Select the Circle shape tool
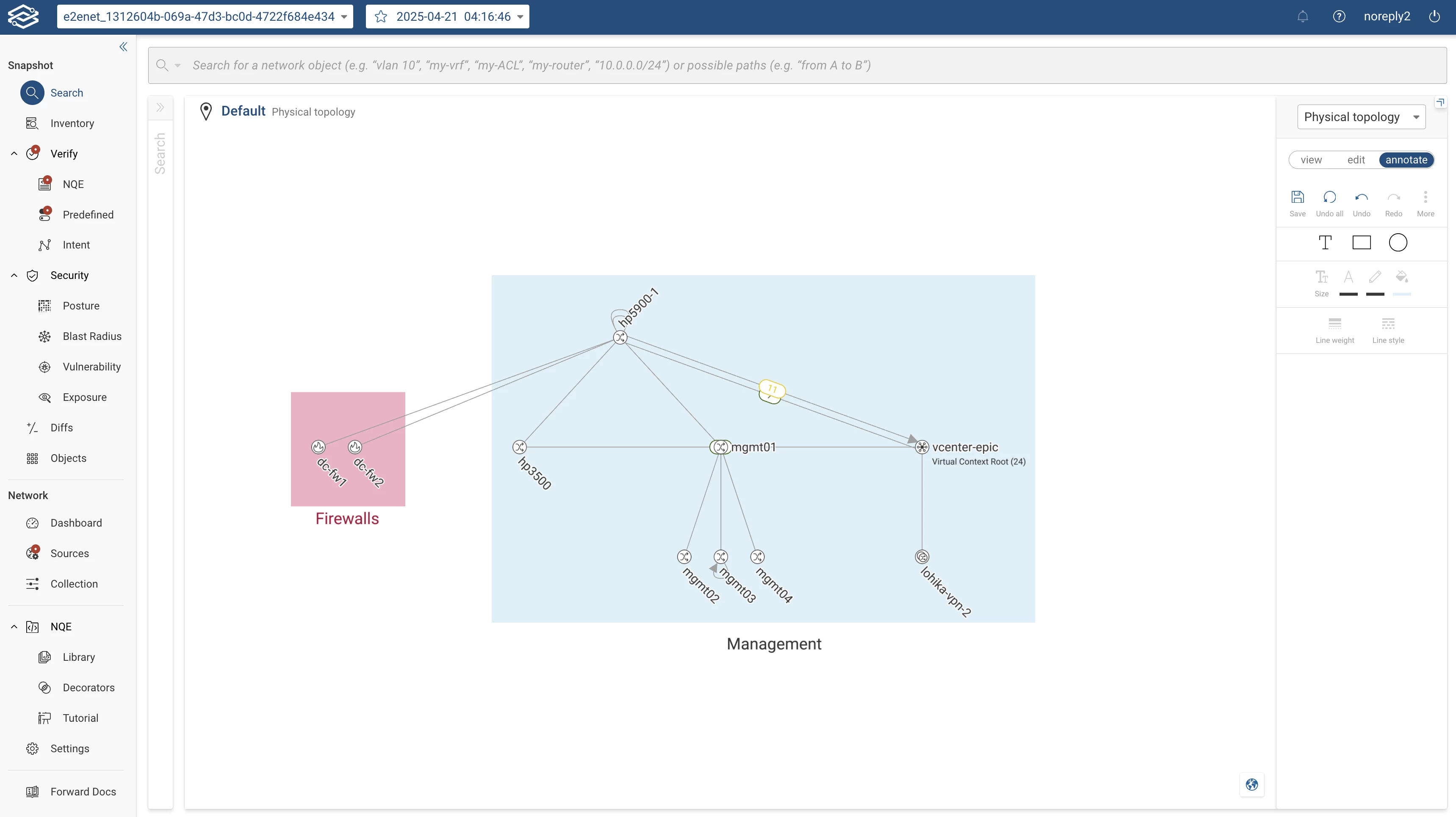This screenshot has width=1456, height=817. point(1398,243)
